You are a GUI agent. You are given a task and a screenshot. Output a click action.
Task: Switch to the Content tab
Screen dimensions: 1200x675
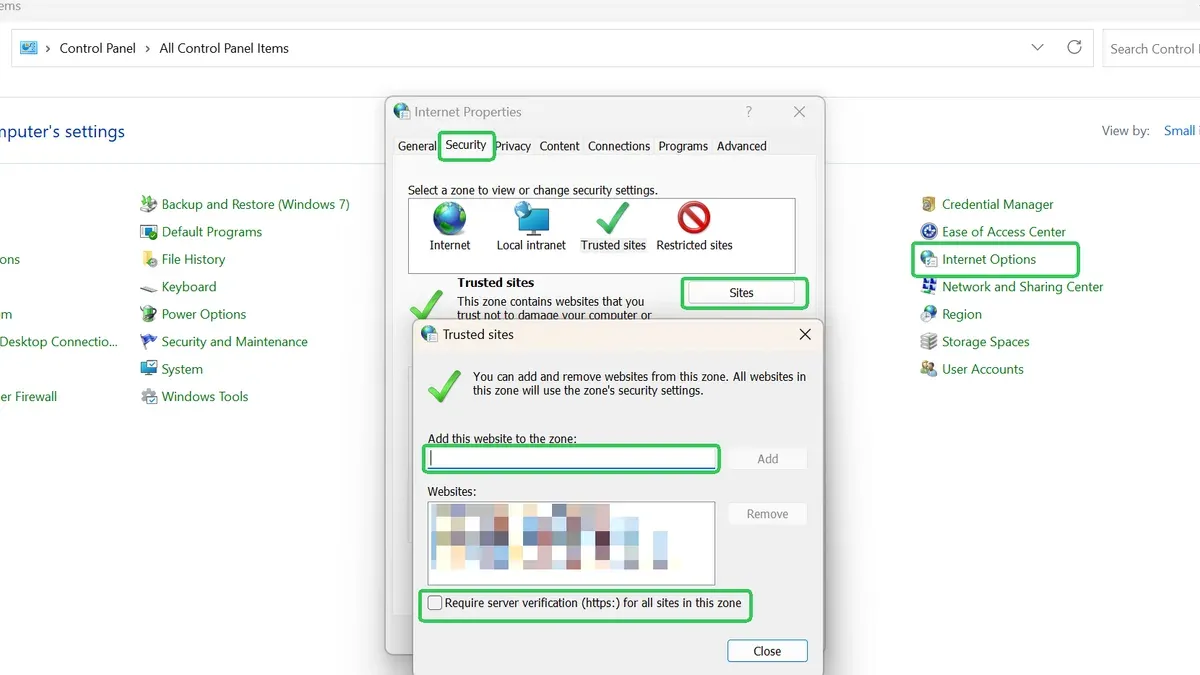pos(559,146)
